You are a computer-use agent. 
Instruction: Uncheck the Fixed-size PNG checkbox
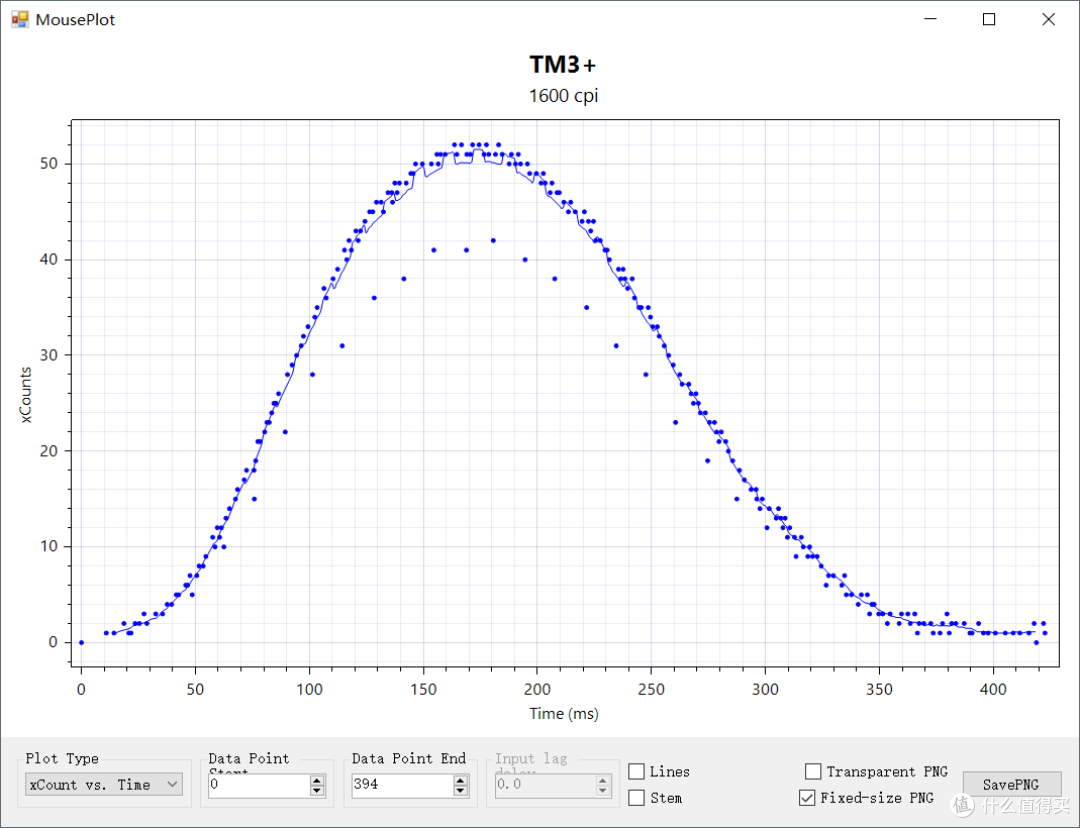pos(807,798)
